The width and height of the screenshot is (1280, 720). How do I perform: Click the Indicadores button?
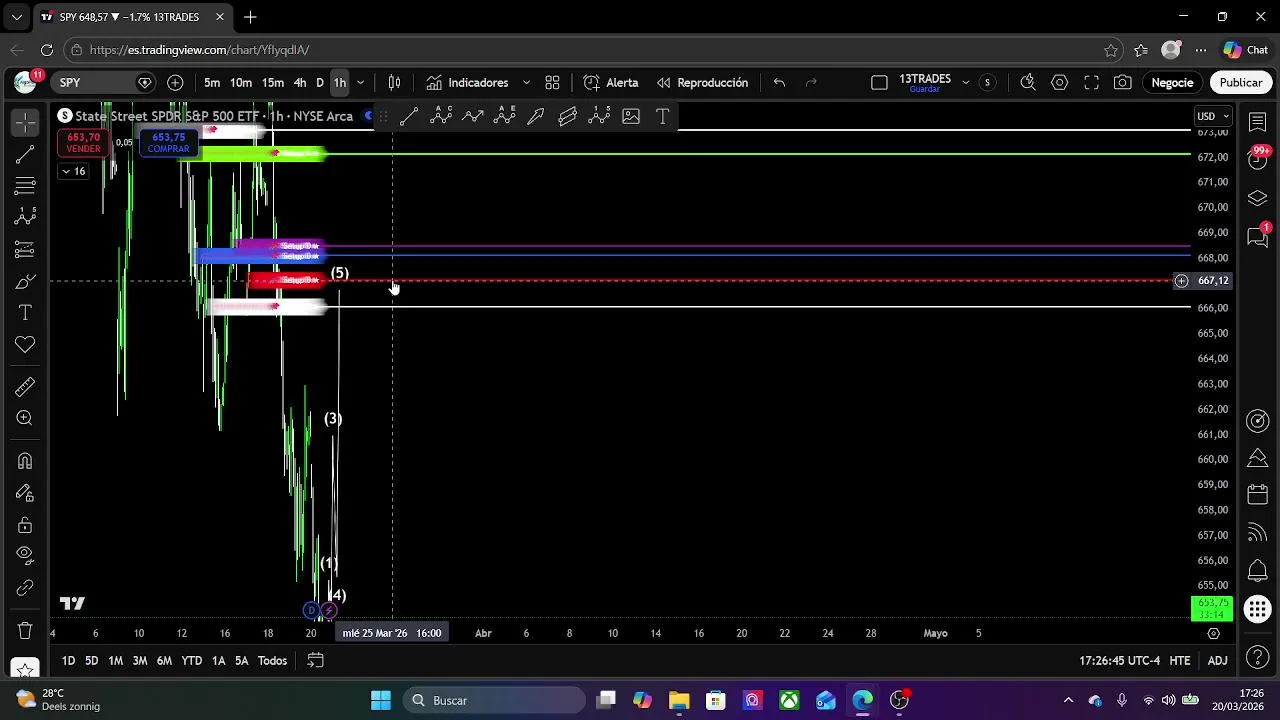click(467, 83)
